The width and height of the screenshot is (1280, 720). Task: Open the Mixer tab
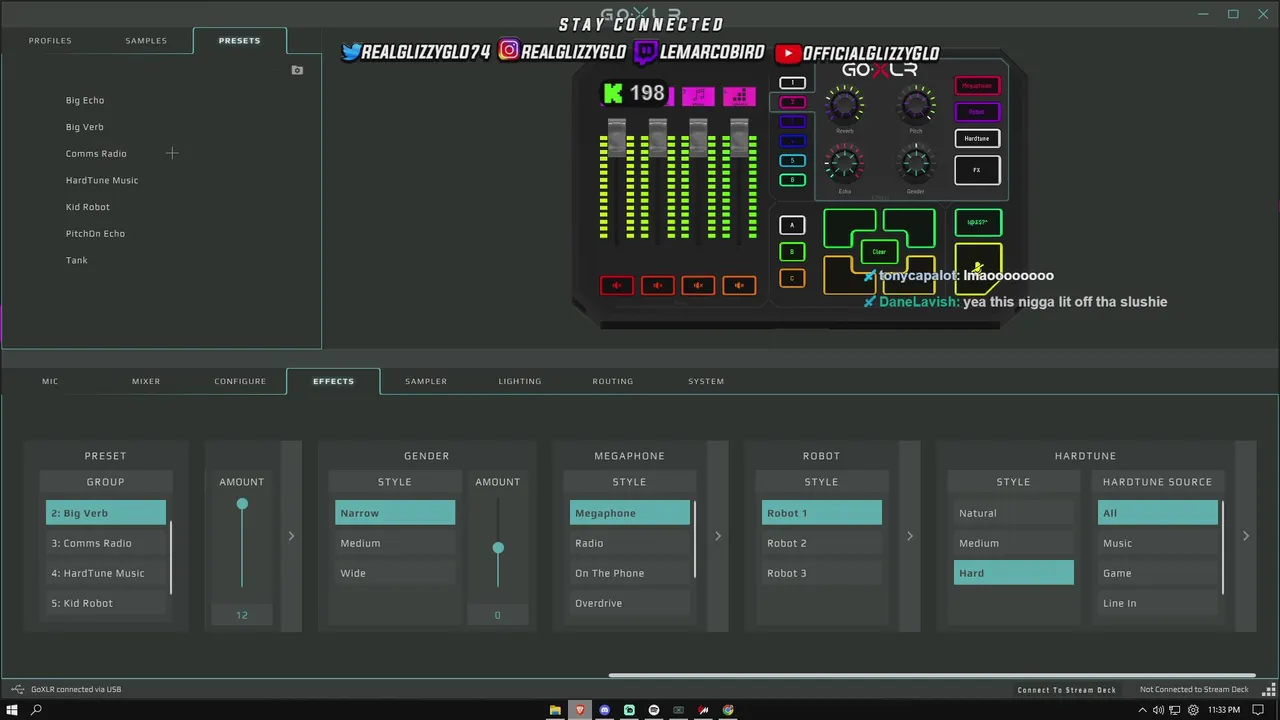[146, 381]
